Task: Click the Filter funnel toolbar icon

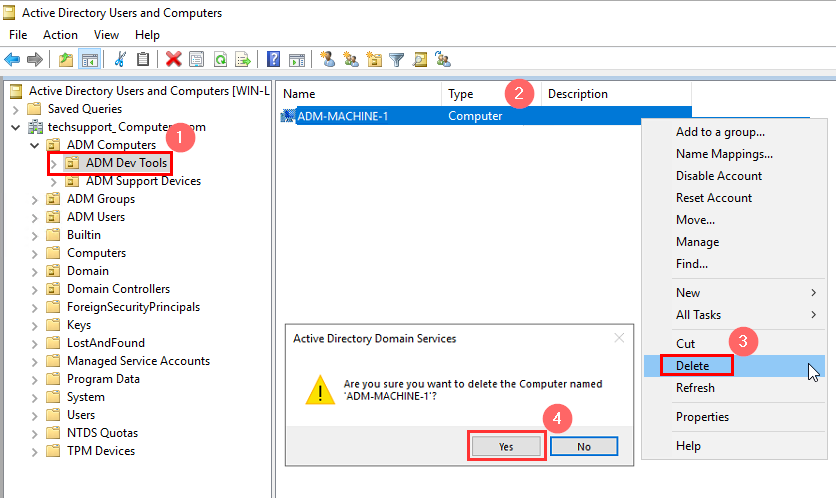Action: (x=397, y=59)
